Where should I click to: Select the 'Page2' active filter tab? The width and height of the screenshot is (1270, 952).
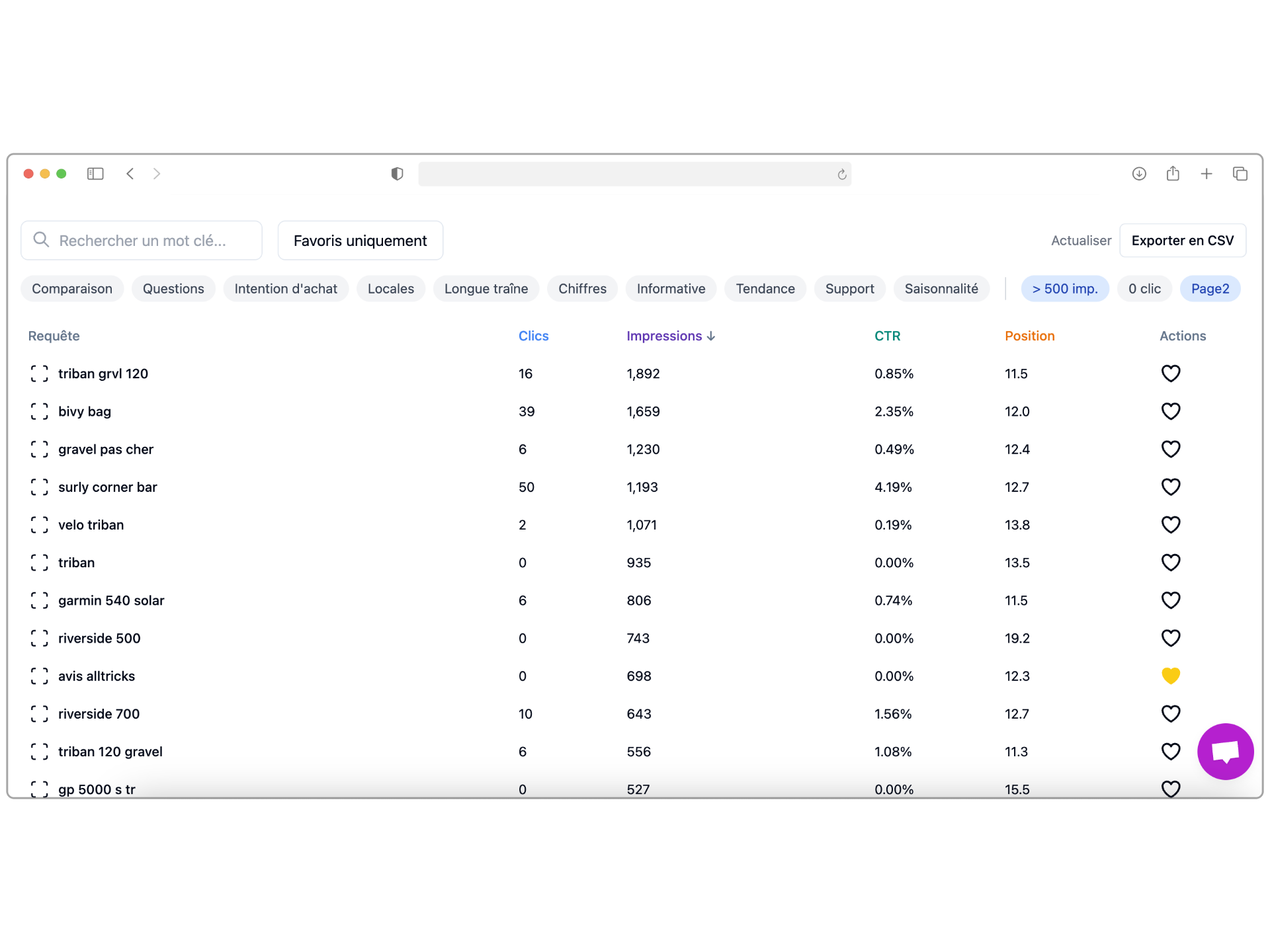click(x=1210, y=288)
